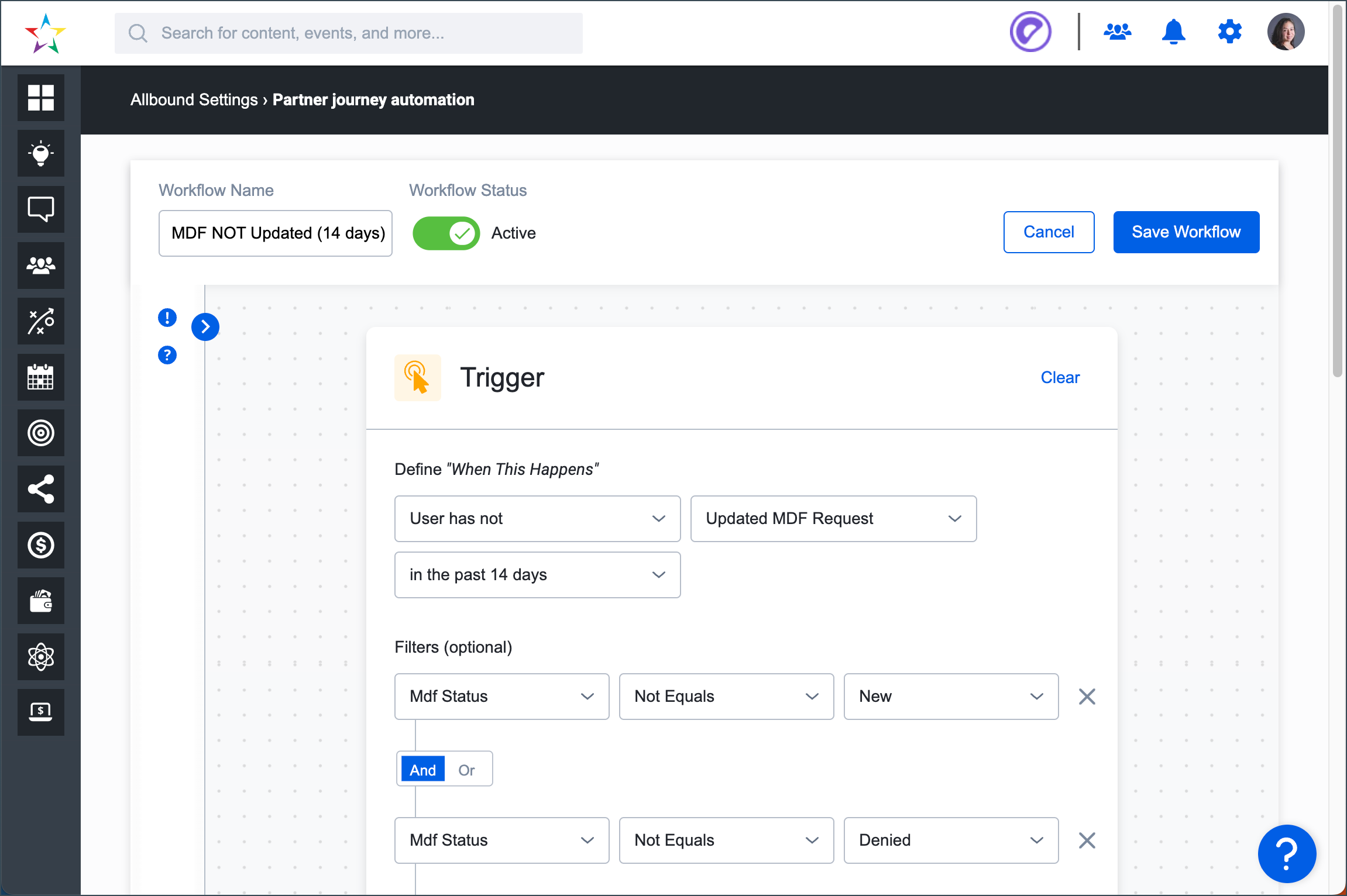Open dashboard grid icon in sidebar
Image resolution: width=1347 pixels, height=896 pixels.
(x=41, y=98)
